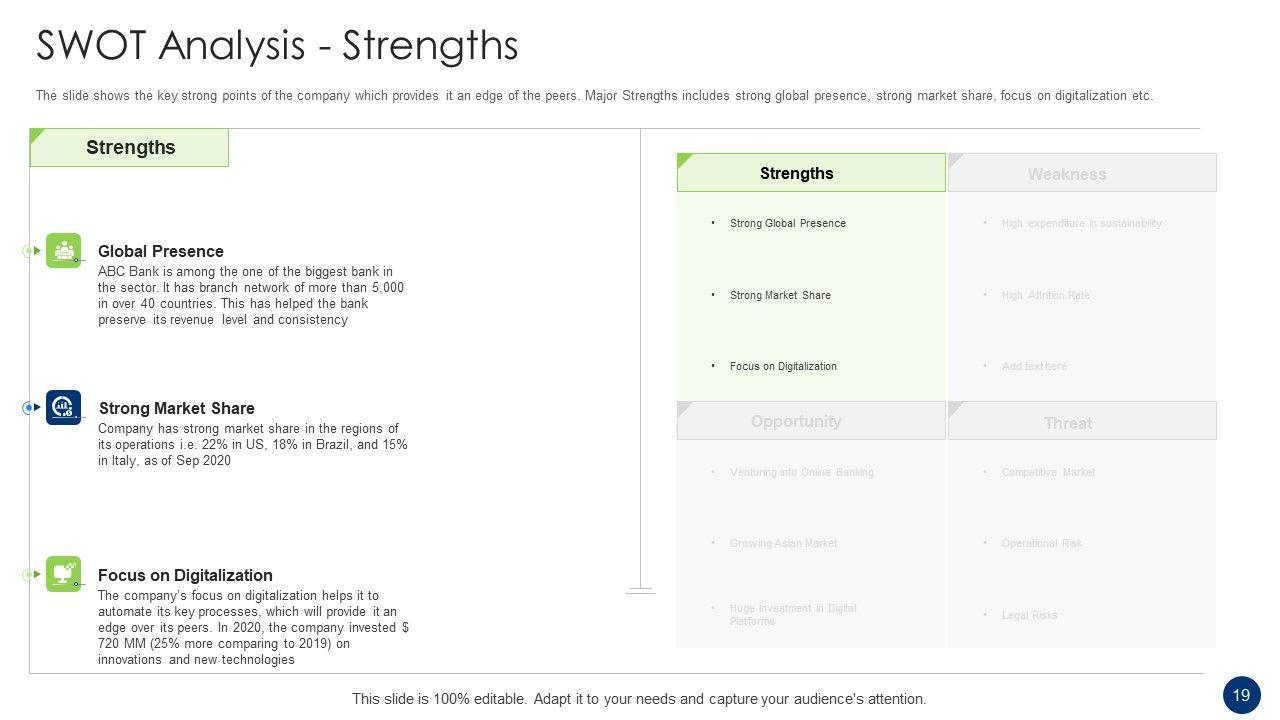Click the Focus on Digitalization heading
Screen dimensions: 1280x720
click(185, 575)
